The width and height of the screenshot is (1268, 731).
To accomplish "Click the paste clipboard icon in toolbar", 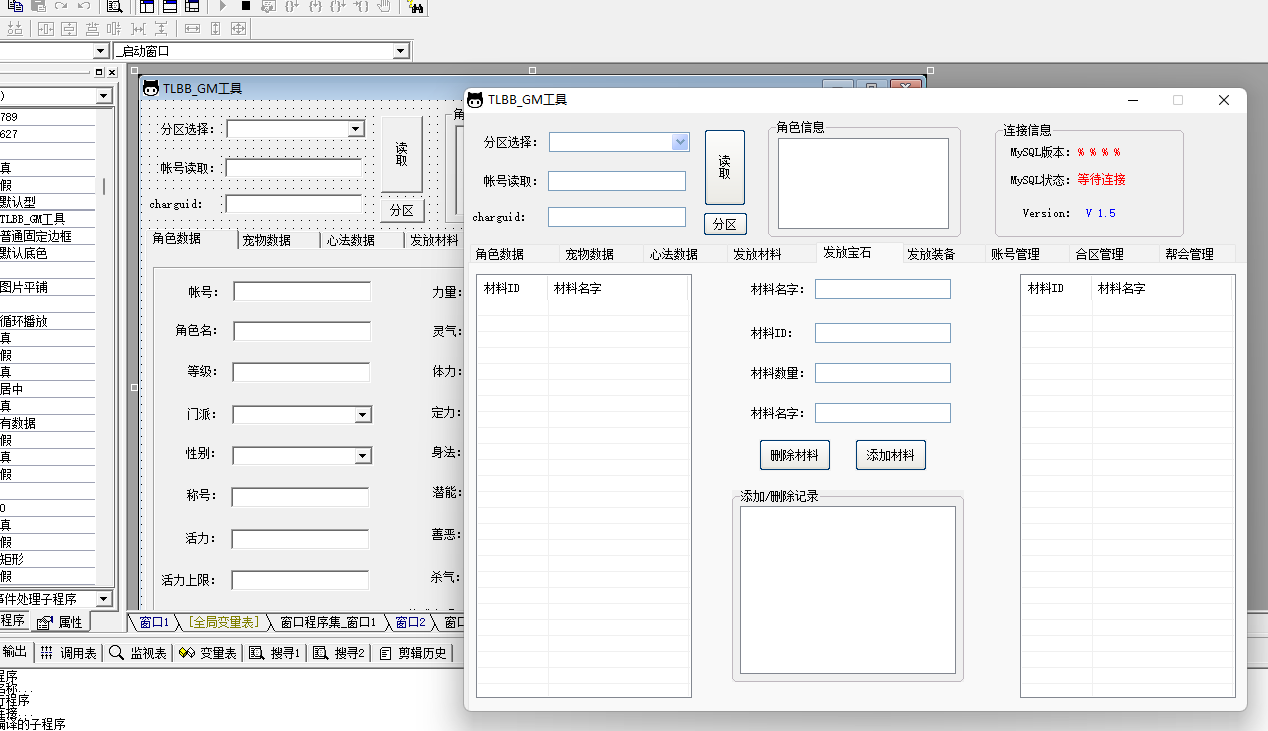I will (x=37, y=6).
